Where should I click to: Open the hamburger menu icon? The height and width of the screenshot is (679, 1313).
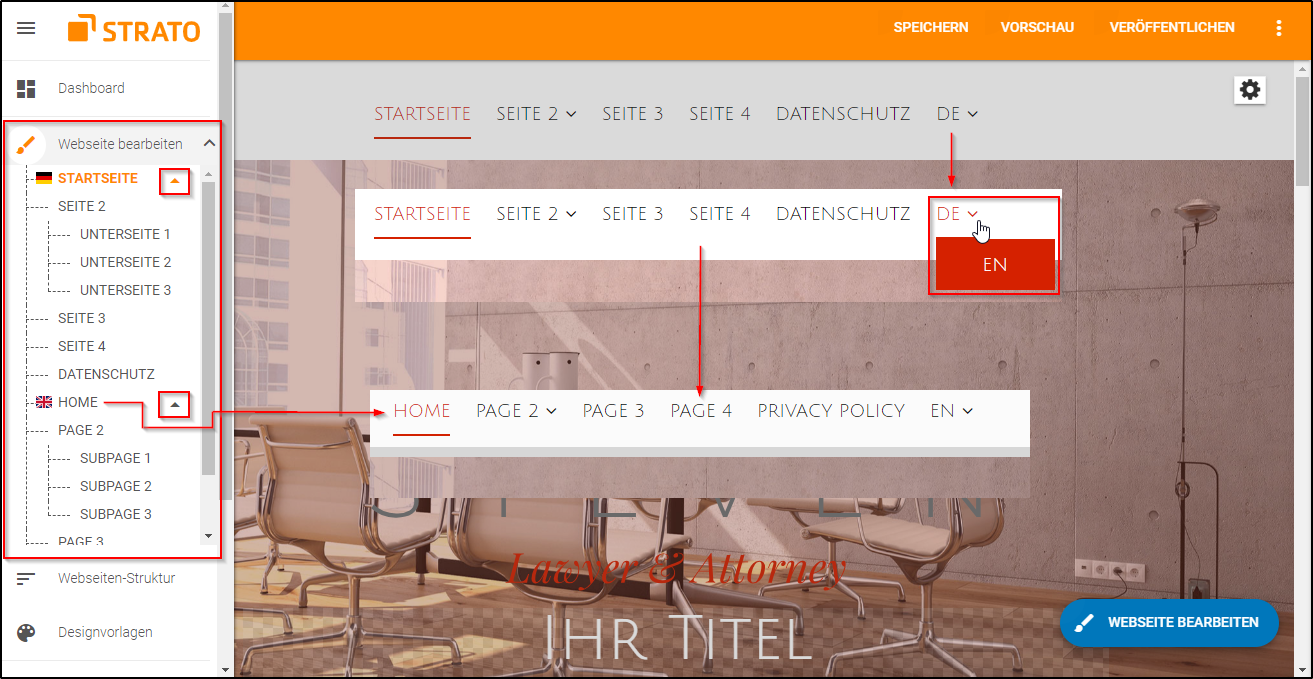tap(26, 28)
